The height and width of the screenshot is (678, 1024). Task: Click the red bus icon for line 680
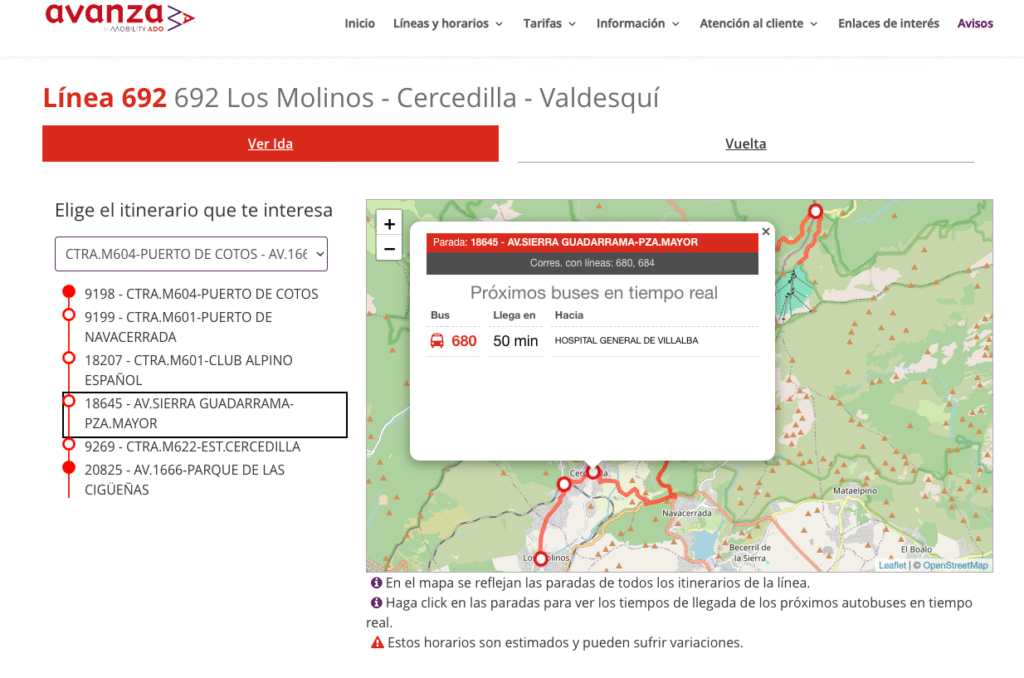(x=437, y=341)
